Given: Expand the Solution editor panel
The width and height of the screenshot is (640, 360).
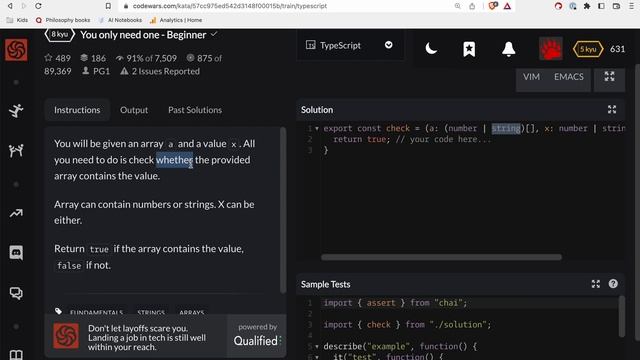Looking at the screenshot, I should (611, 109).
